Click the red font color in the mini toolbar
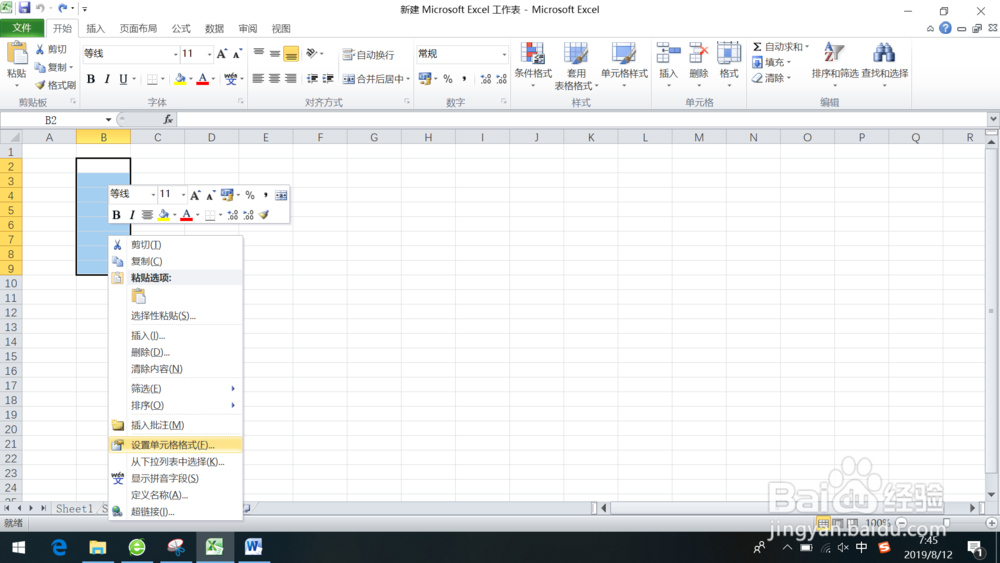The height and width of the screenshot is (563, 1000). click(x=186, y=215)
